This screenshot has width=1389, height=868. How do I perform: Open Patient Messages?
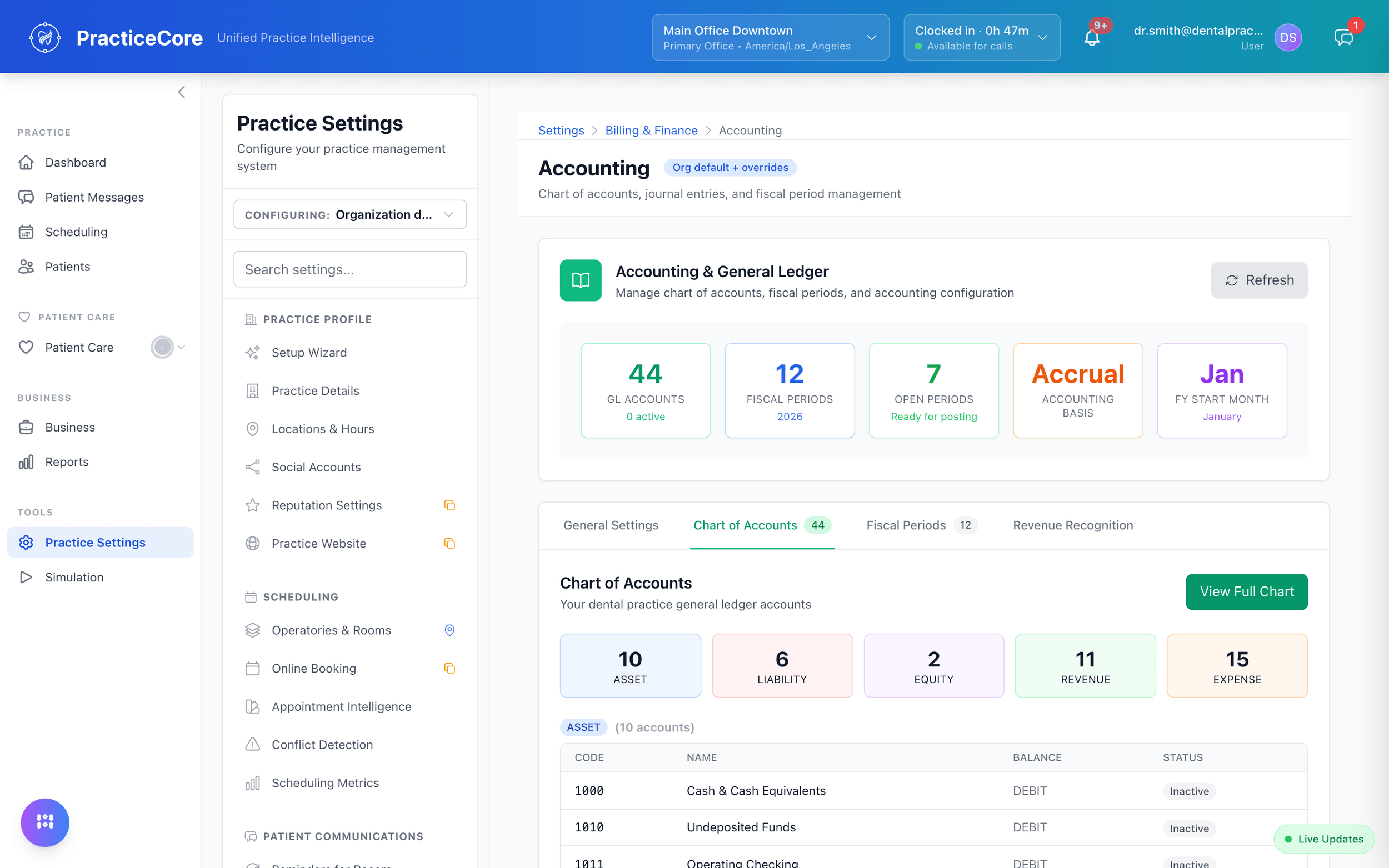101,197
